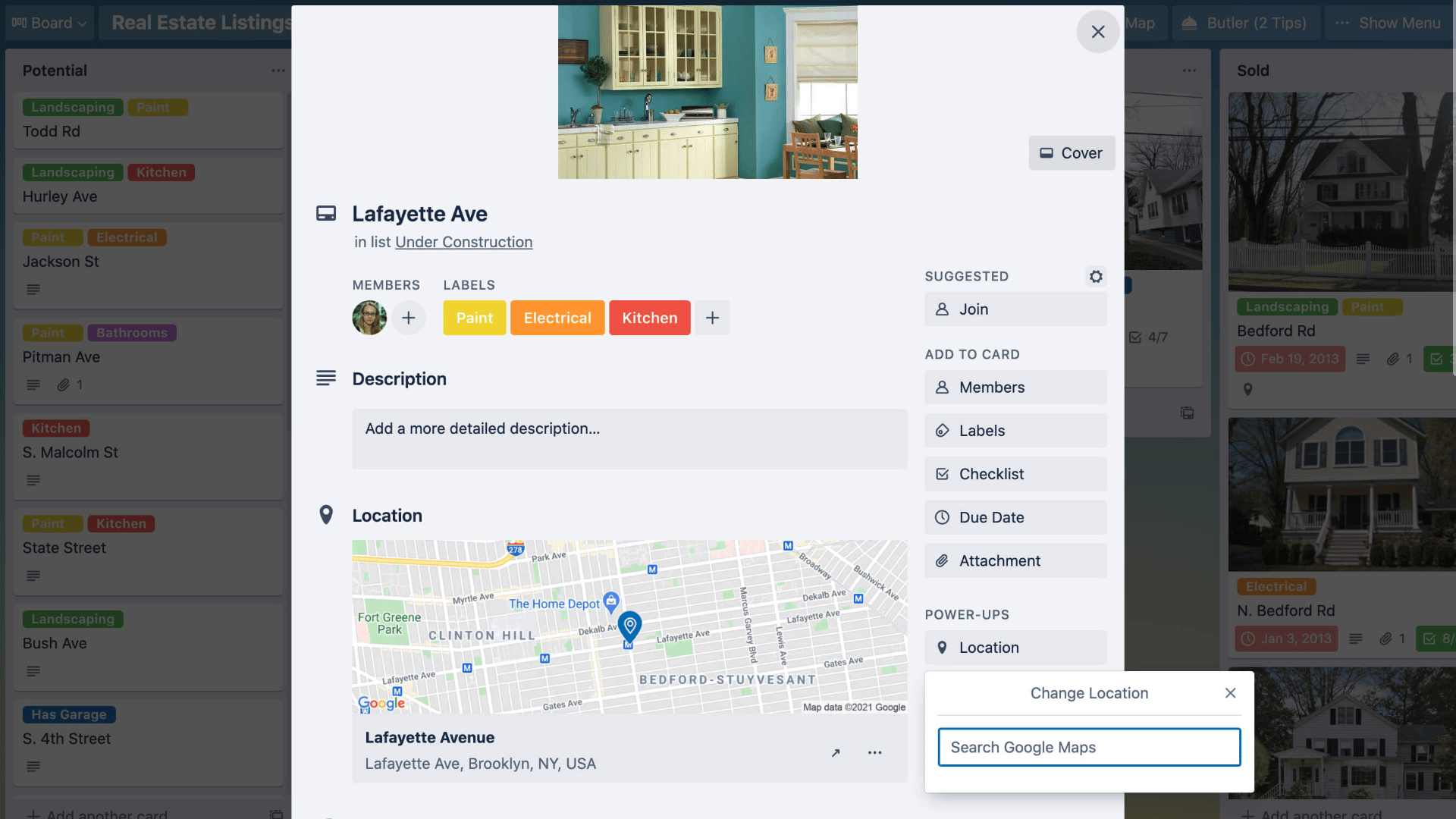This screenshot has height=819, width=1456.
Task: Open the Board view dropdown
Action: pyautogui.click(x=50, y=23)
